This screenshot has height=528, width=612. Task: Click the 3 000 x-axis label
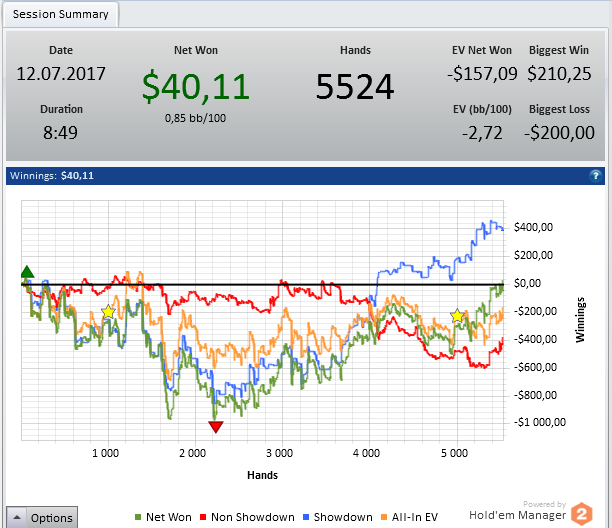pyautogui.click(x=279, y=453)
